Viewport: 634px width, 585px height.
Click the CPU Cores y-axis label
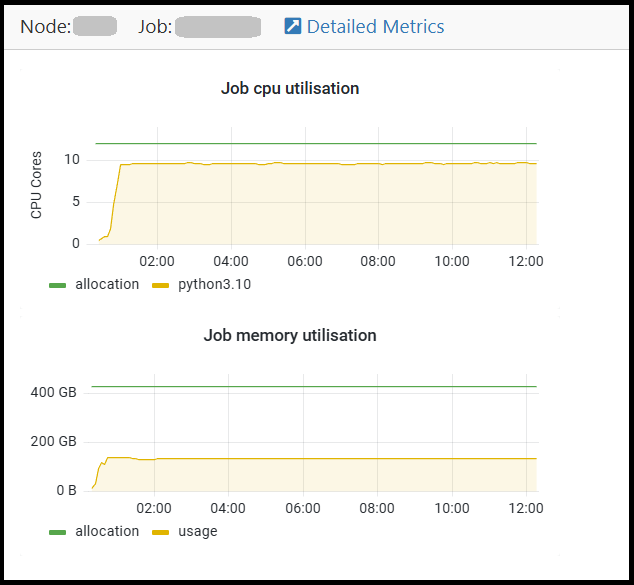(37, 185)
